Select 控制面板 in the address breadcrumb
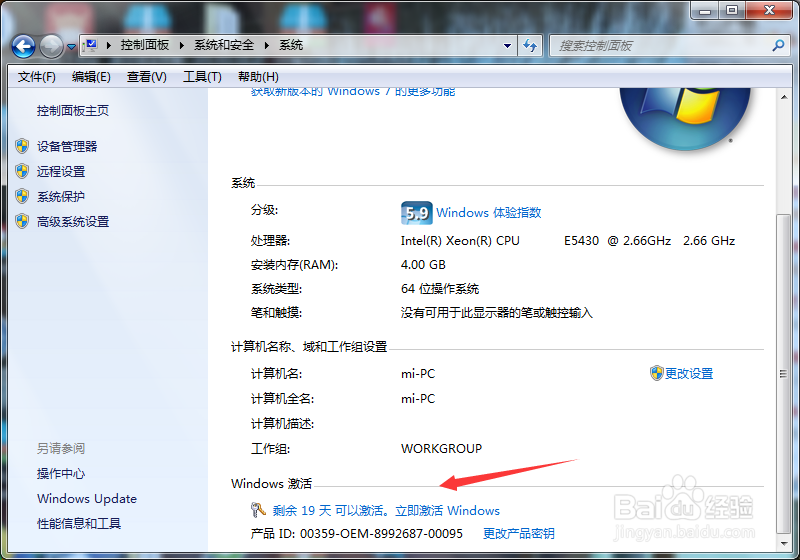The width and height of the screenshot is (800, 560). pyautogui.click(x=144, y=45)
